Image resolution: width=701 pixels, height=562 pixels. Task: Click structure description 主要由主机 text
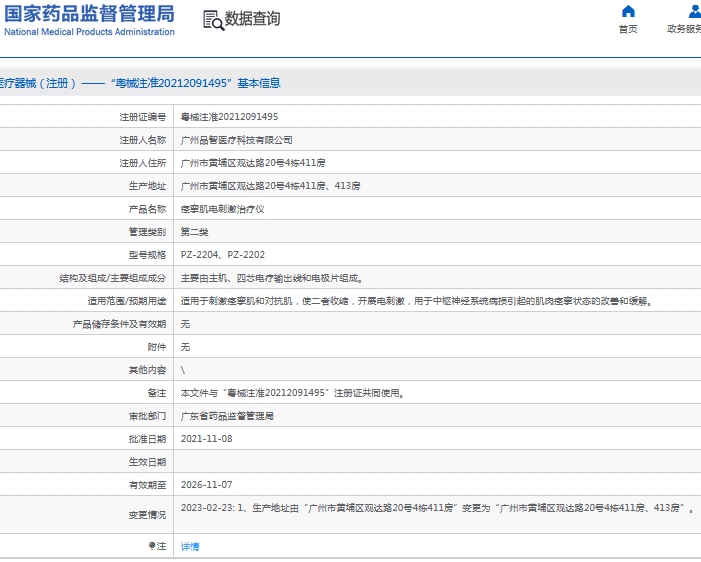click(271, 278)
